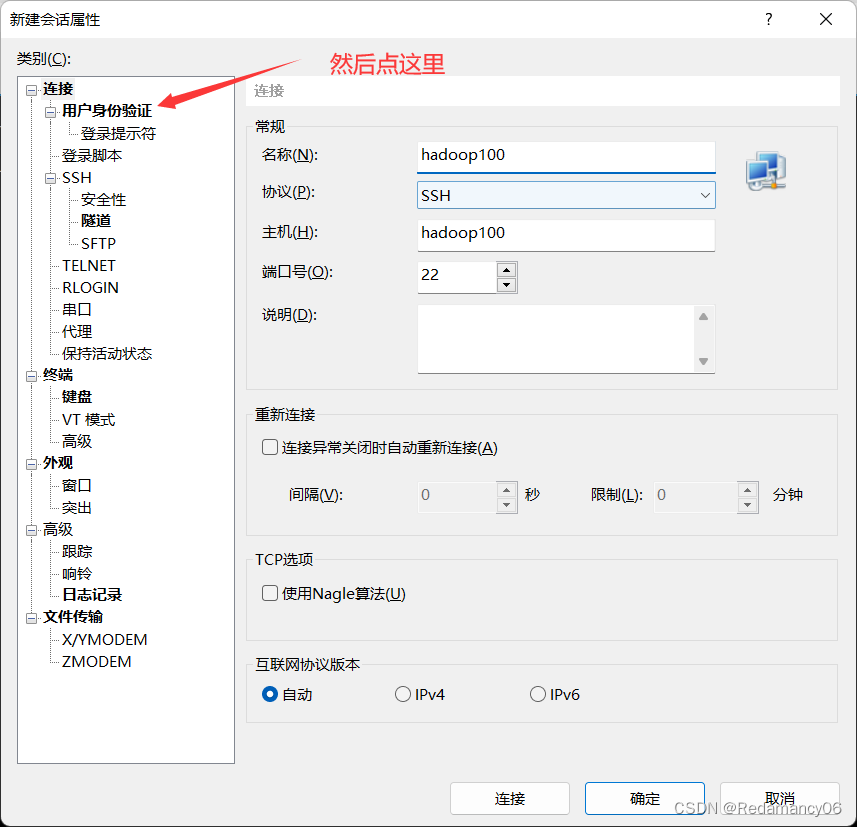Click the 说明 description text area
This screenshot has width=857, height=827.
[x=557, y=339]
